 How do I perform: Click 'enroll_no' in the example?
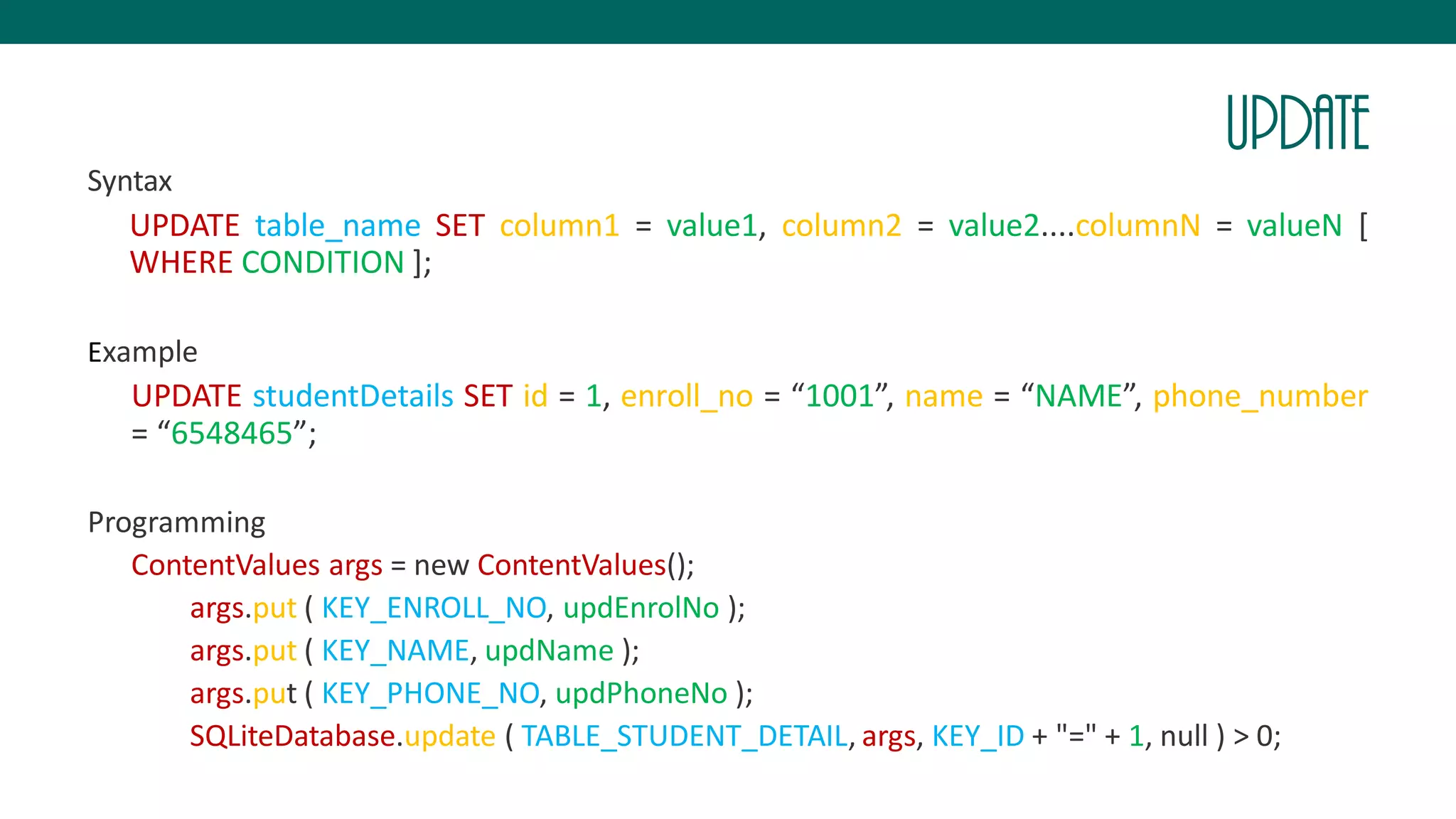tap(687, 397)
